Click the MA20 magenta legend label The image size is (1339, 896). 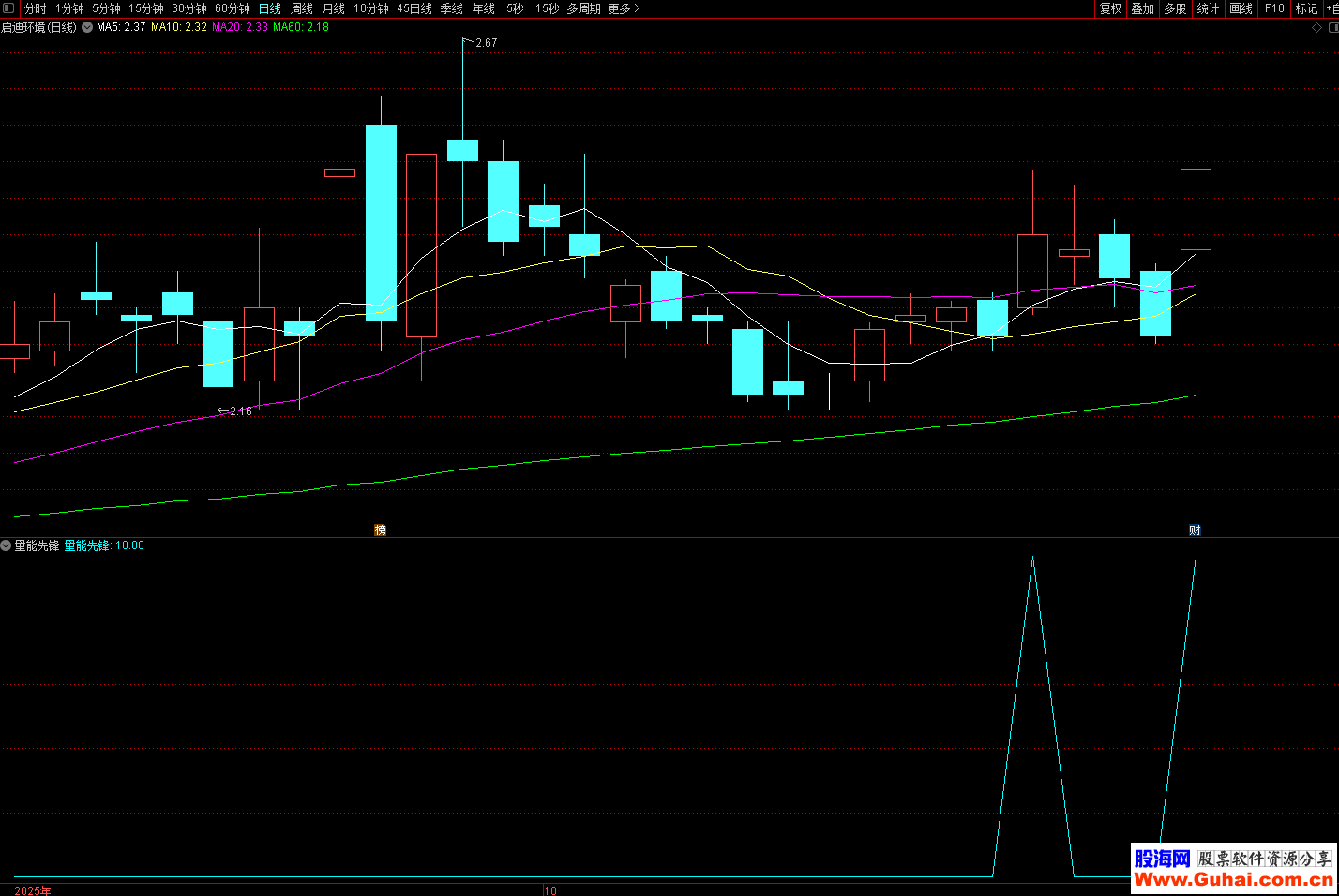[239, 27]
